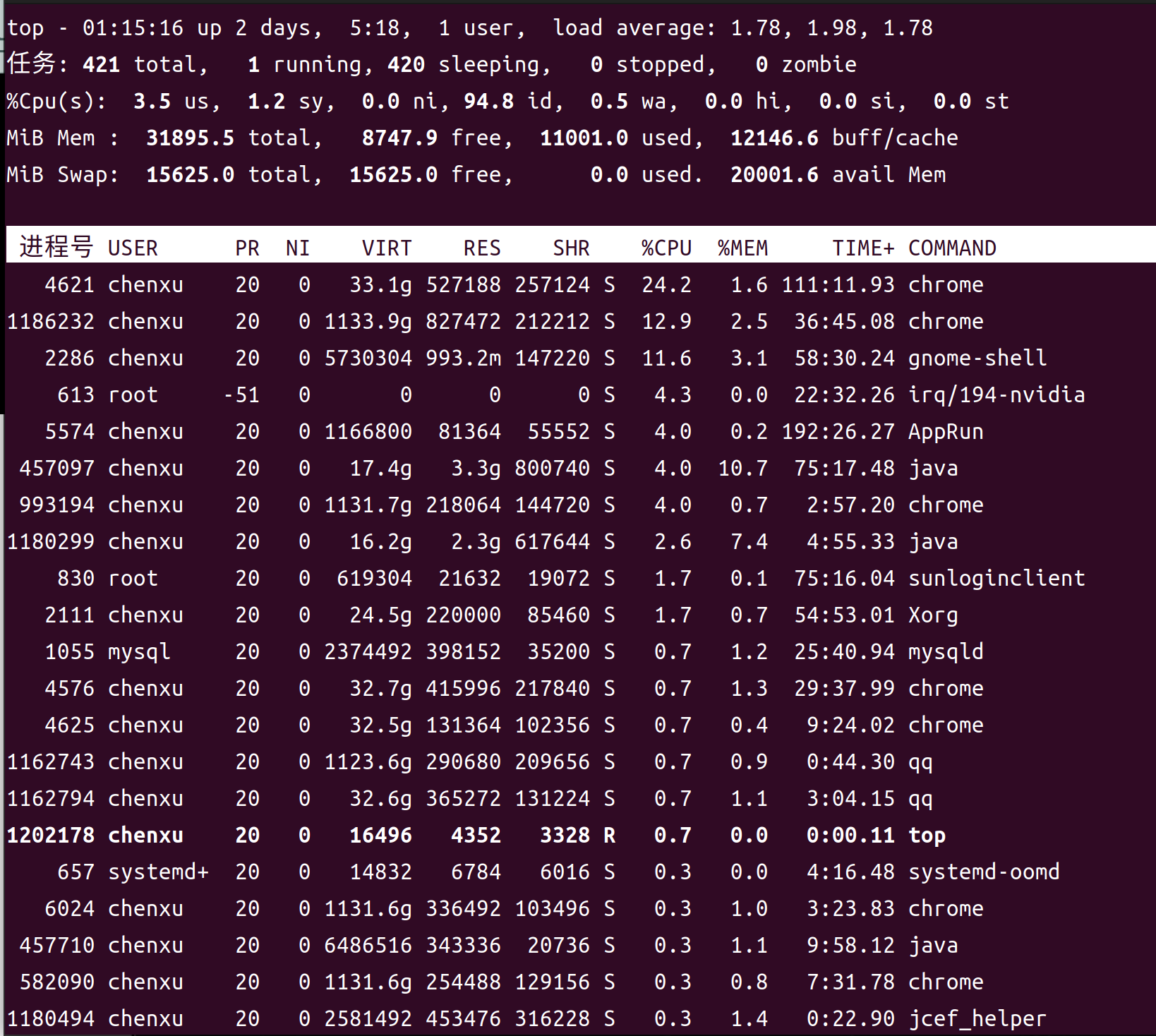The width and height of the screenshot is (1156, 1036).
Task: Click the '94.8 id' CPU idle value
Action: point(508,101)
